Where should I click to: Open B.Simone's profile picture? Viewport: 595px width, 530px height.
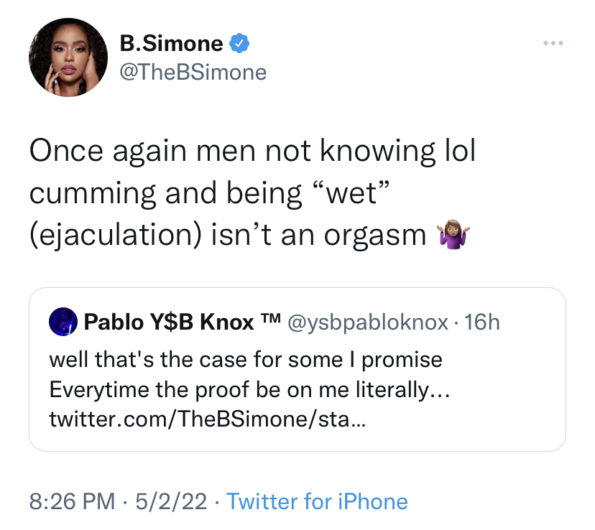(x=68, y=57)
